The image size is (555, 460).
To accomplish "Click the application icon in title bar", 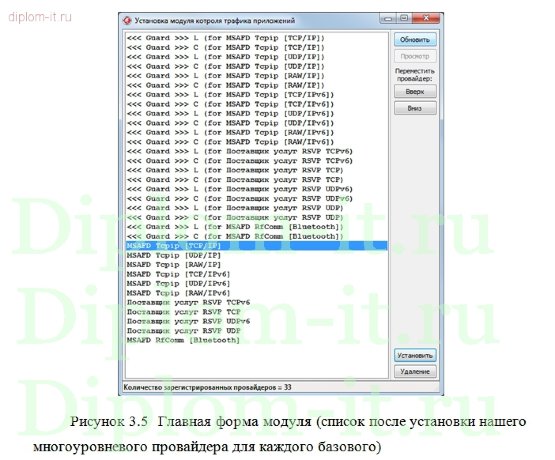I will (x=127, y=21).
